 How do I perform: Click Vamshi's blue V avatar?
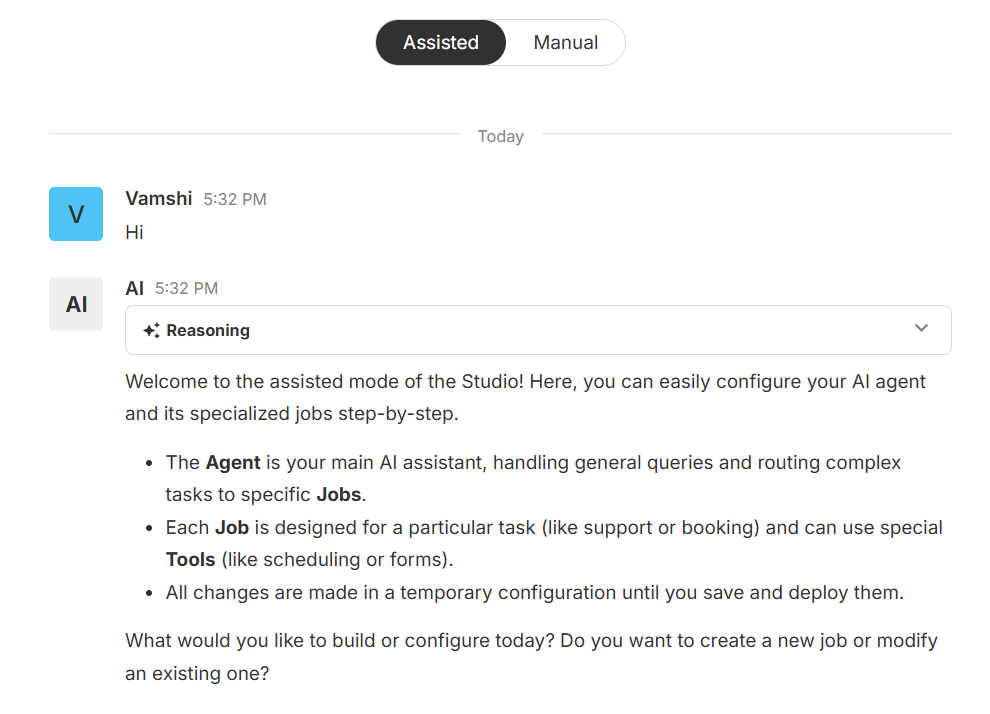point(76,214)
